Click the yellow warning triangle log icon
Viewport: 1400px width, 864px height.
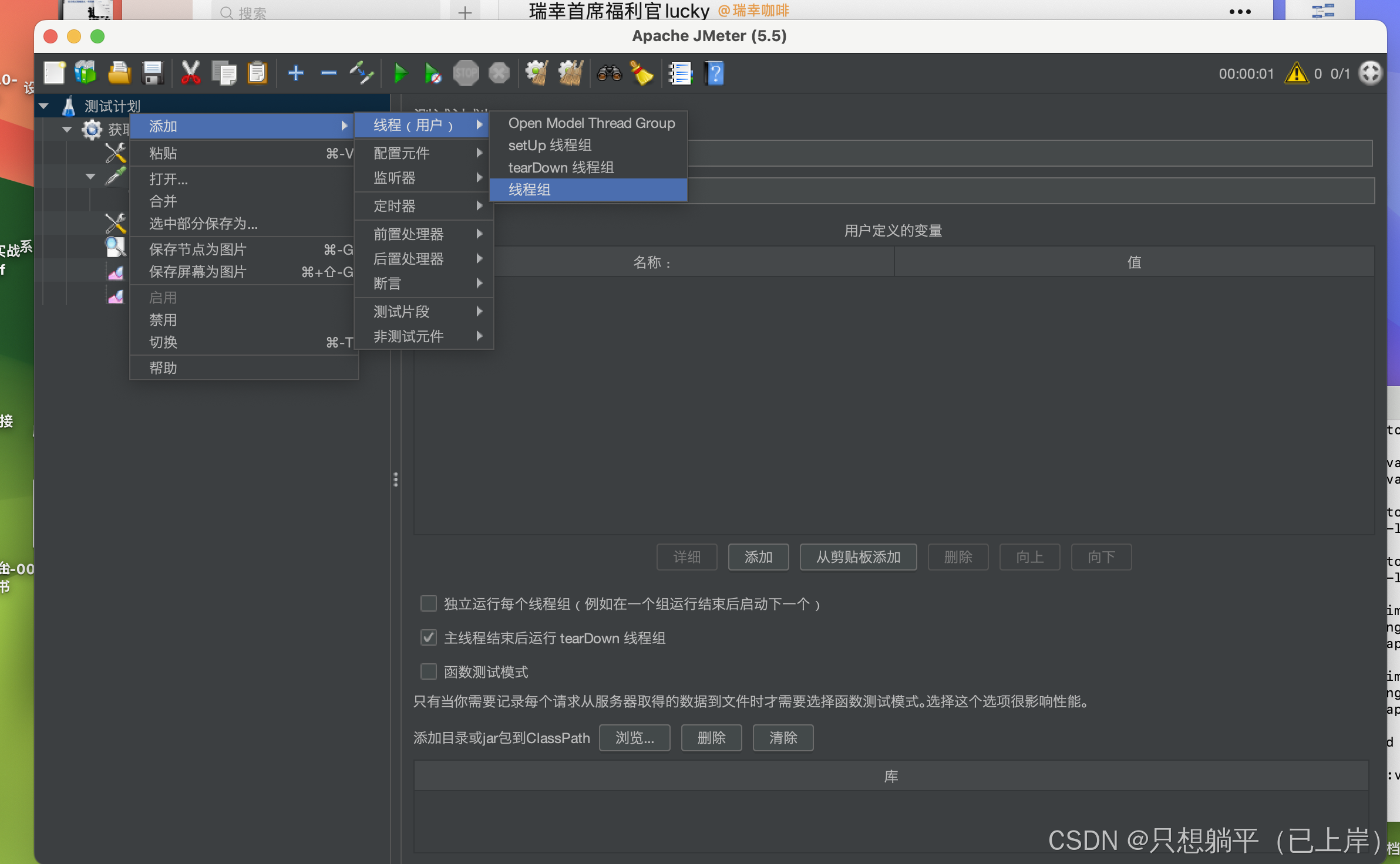tap(1296, 74)
